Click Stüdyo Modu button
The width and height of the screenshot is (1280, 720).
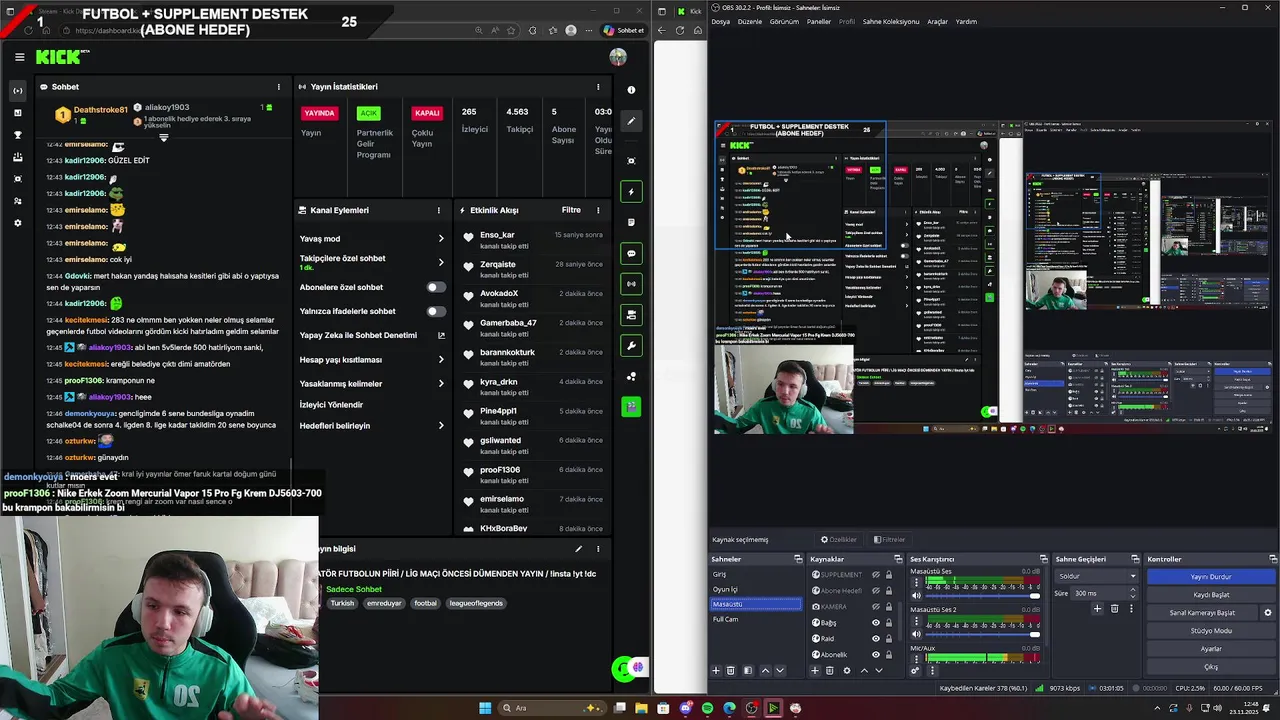pos(1211,631)
